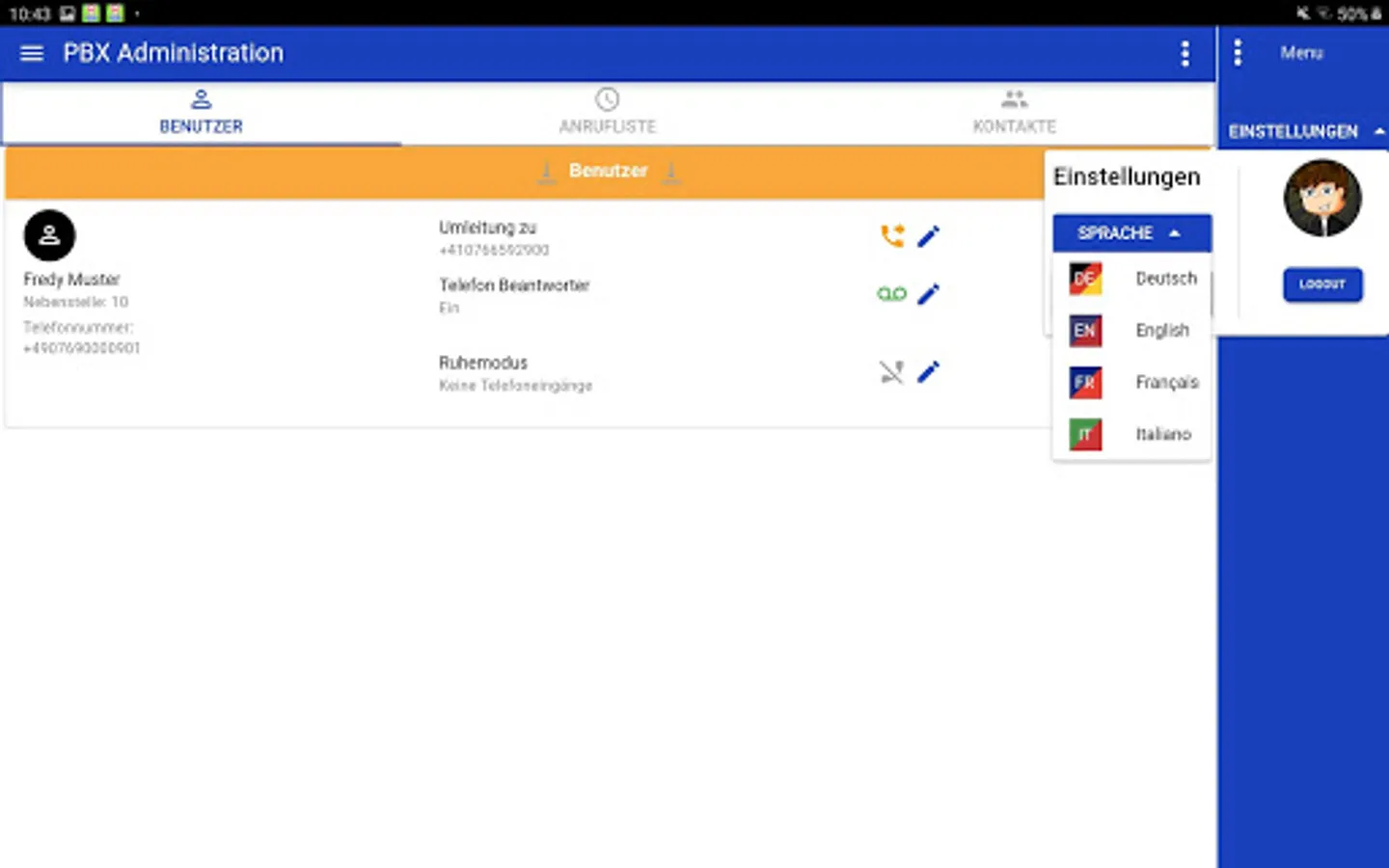Select Français language
The width and height of the screenshot is (1389, 868).
(1131, 383)
